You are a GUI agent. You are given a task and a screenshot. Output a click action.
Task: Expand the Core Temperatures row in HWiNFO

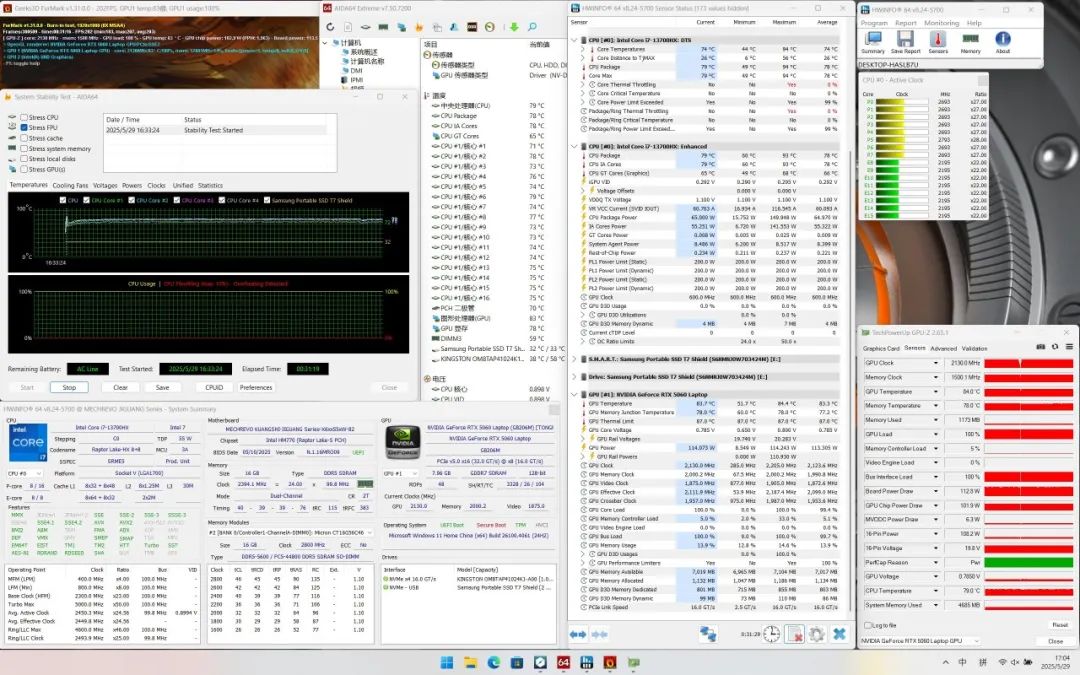(x=583, y=50)
